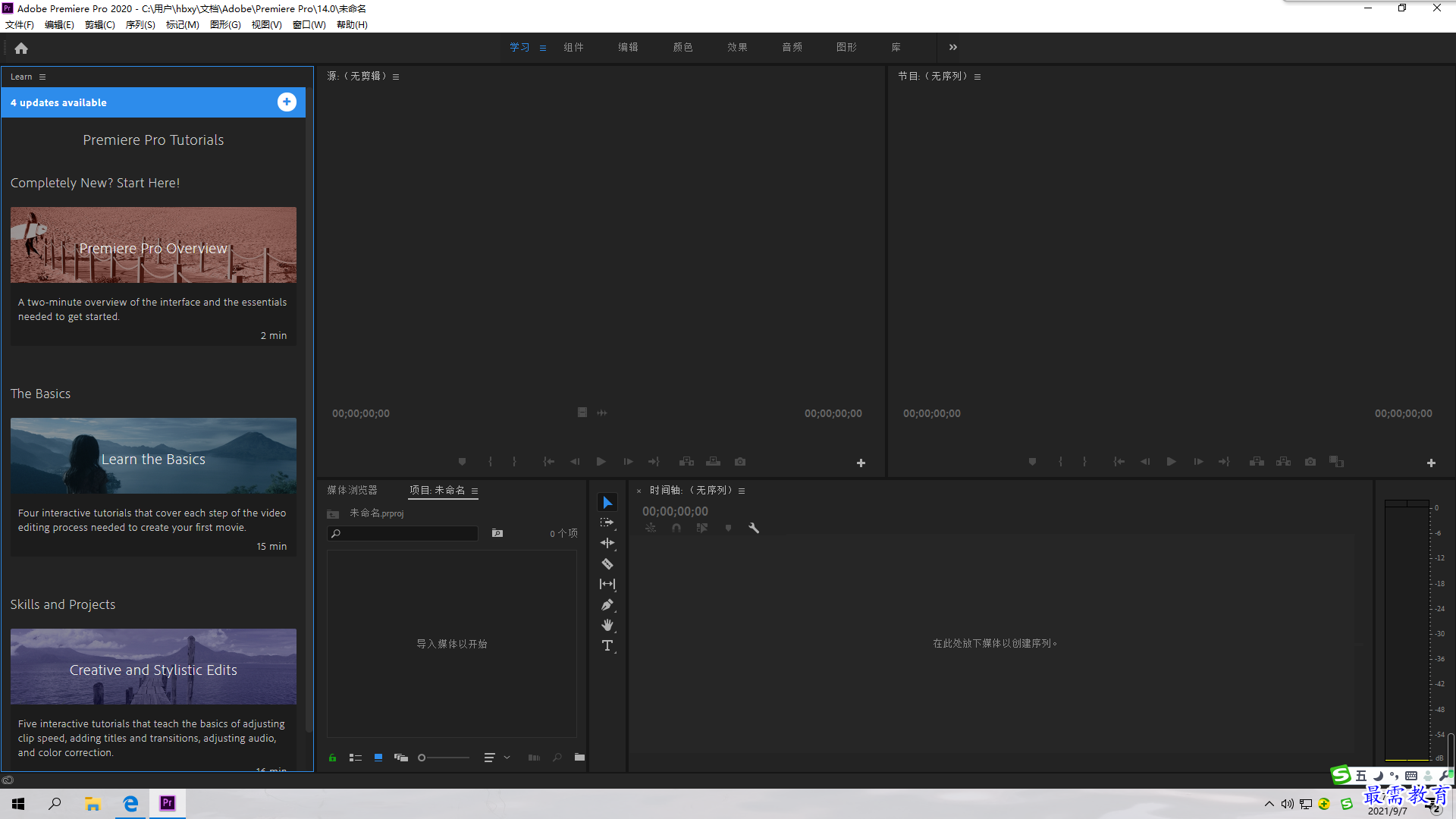Open timeline display settings wrench
This screenshot has width=1456, height=819.
point(754,528)
